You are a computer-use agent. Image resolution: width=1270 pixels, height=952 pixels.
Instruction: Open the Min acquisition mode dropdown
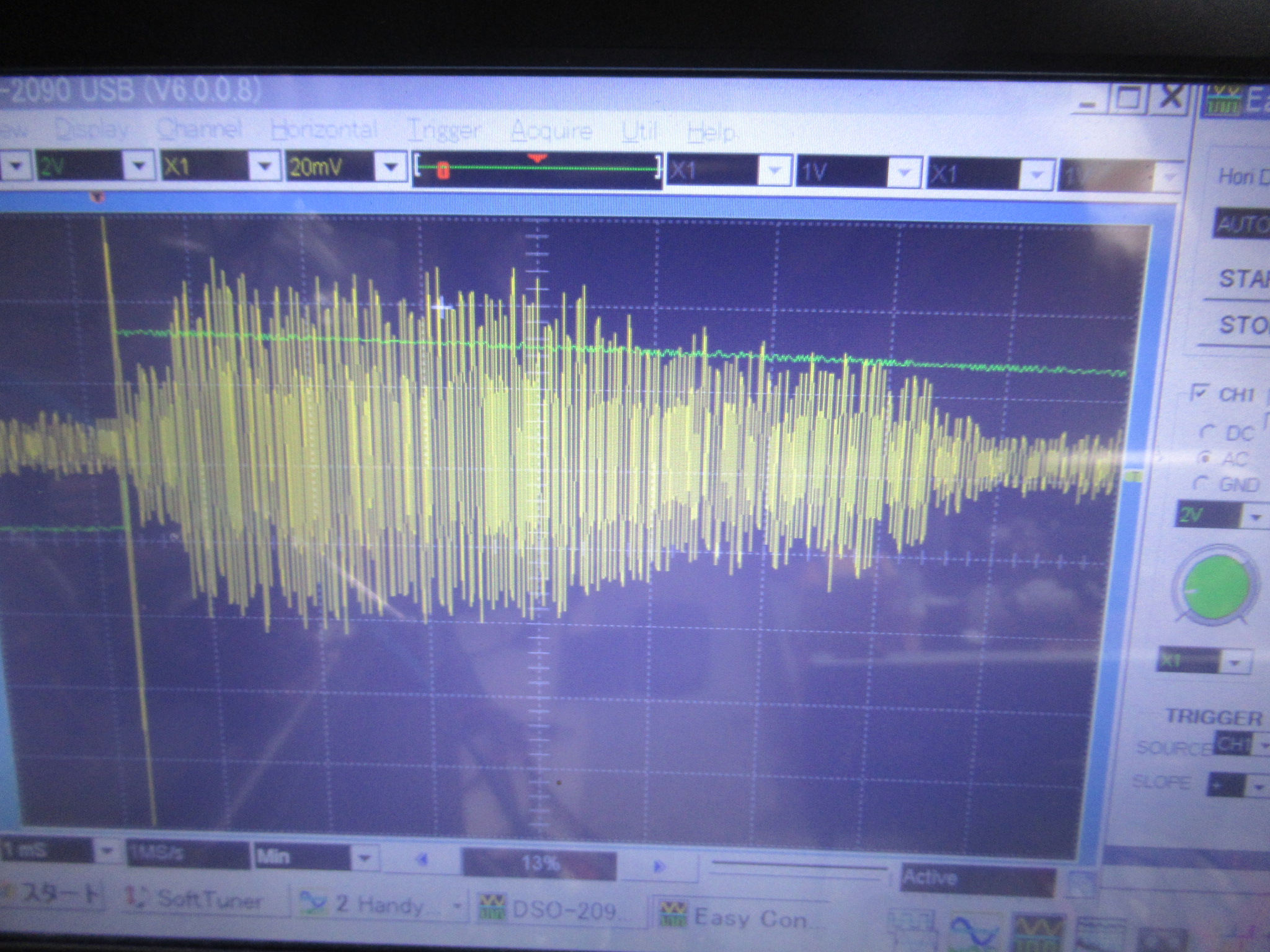pyautogui.click(x=365, y=858)
